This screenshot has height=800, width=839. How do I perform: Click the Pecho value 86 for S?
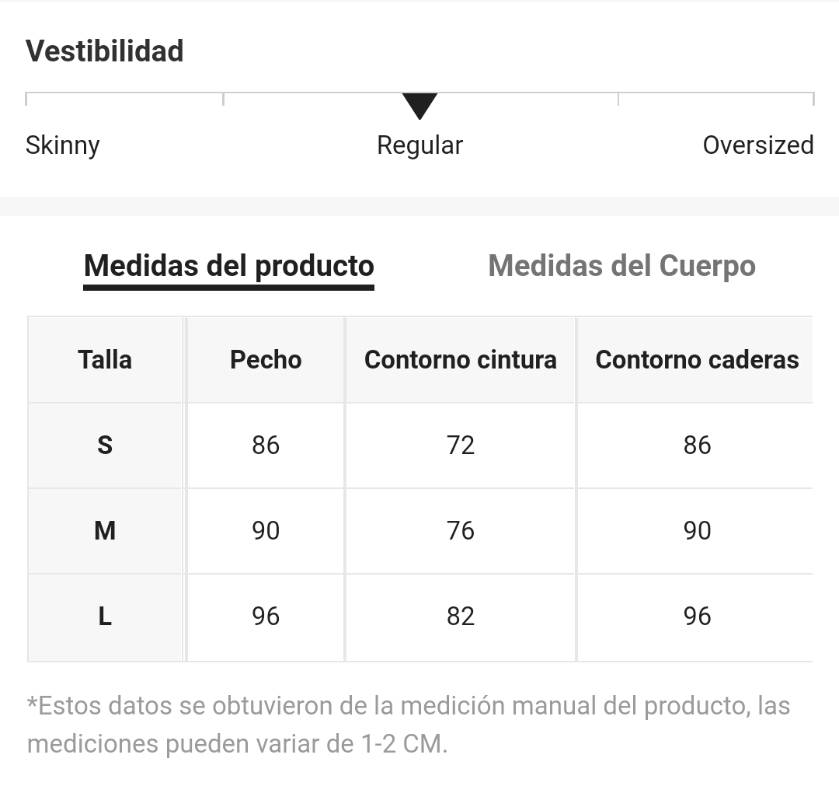[x=266, y=445]
